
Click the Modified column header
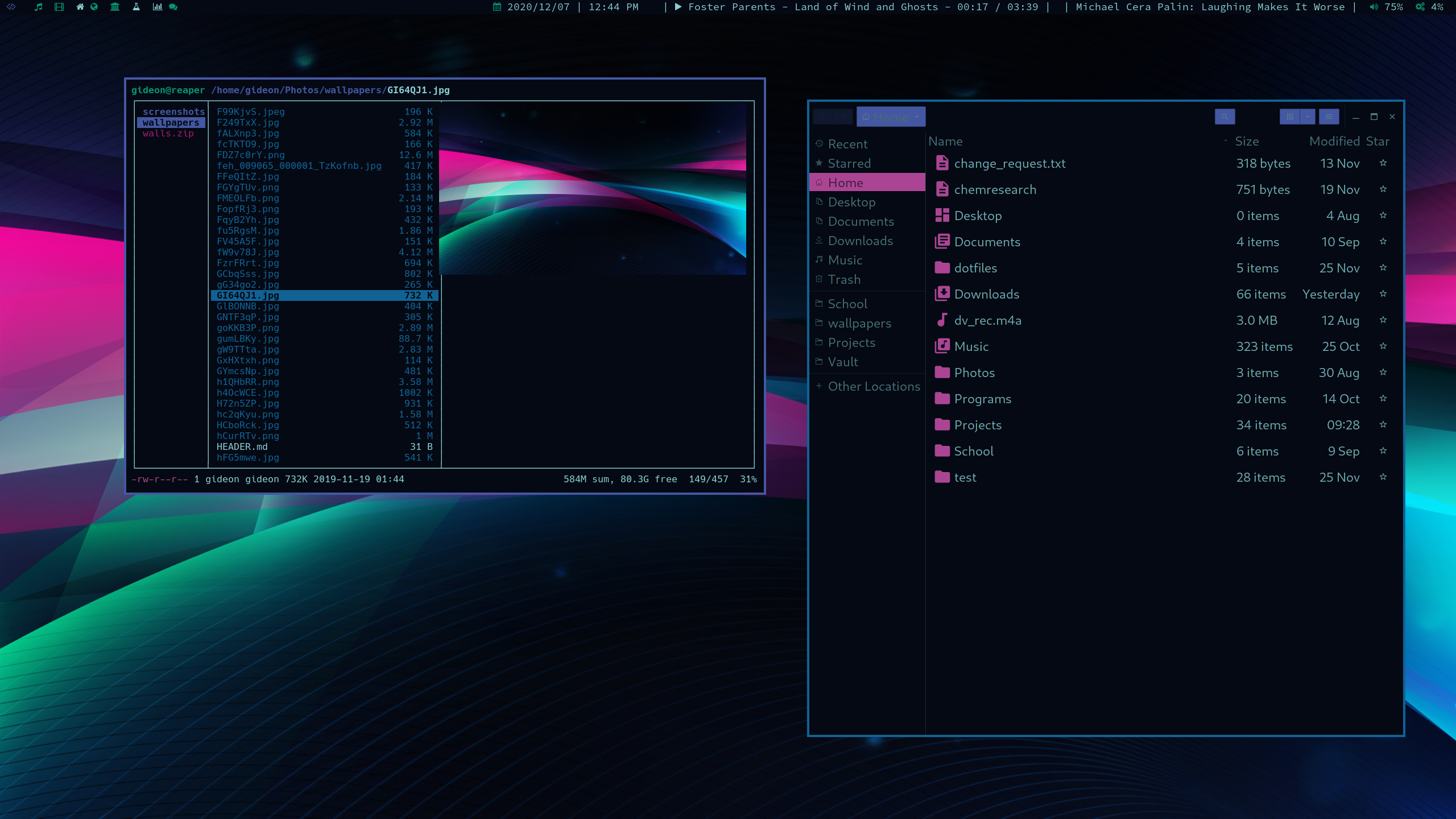[x=1334, y=141]
